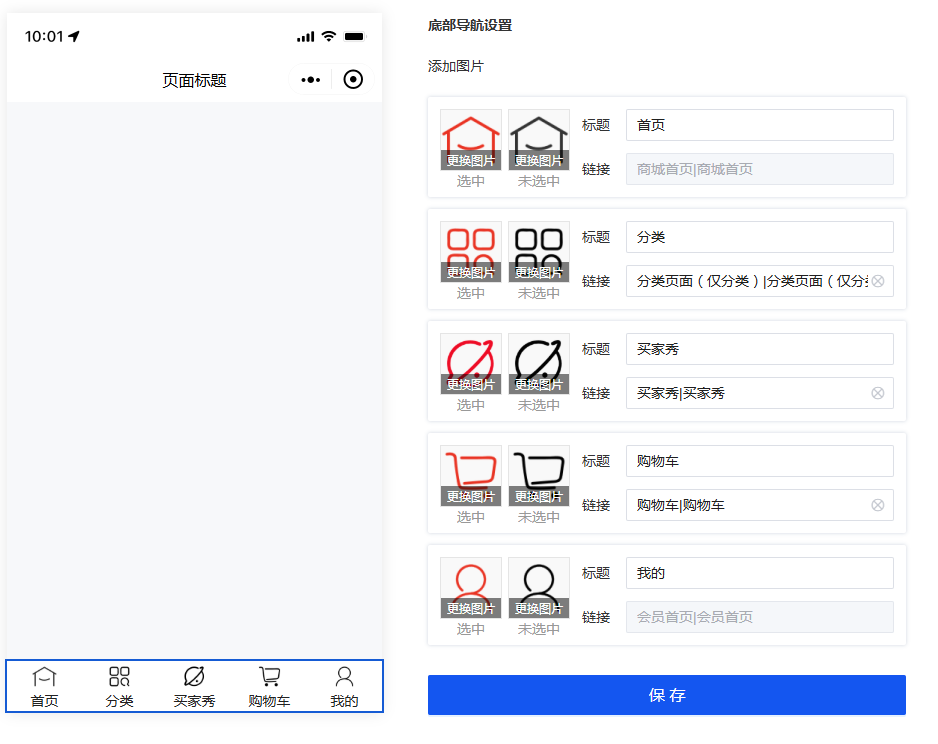Click the blue 保存 save button
Screen dimensions: 938x744
click(x=666, y=695)
